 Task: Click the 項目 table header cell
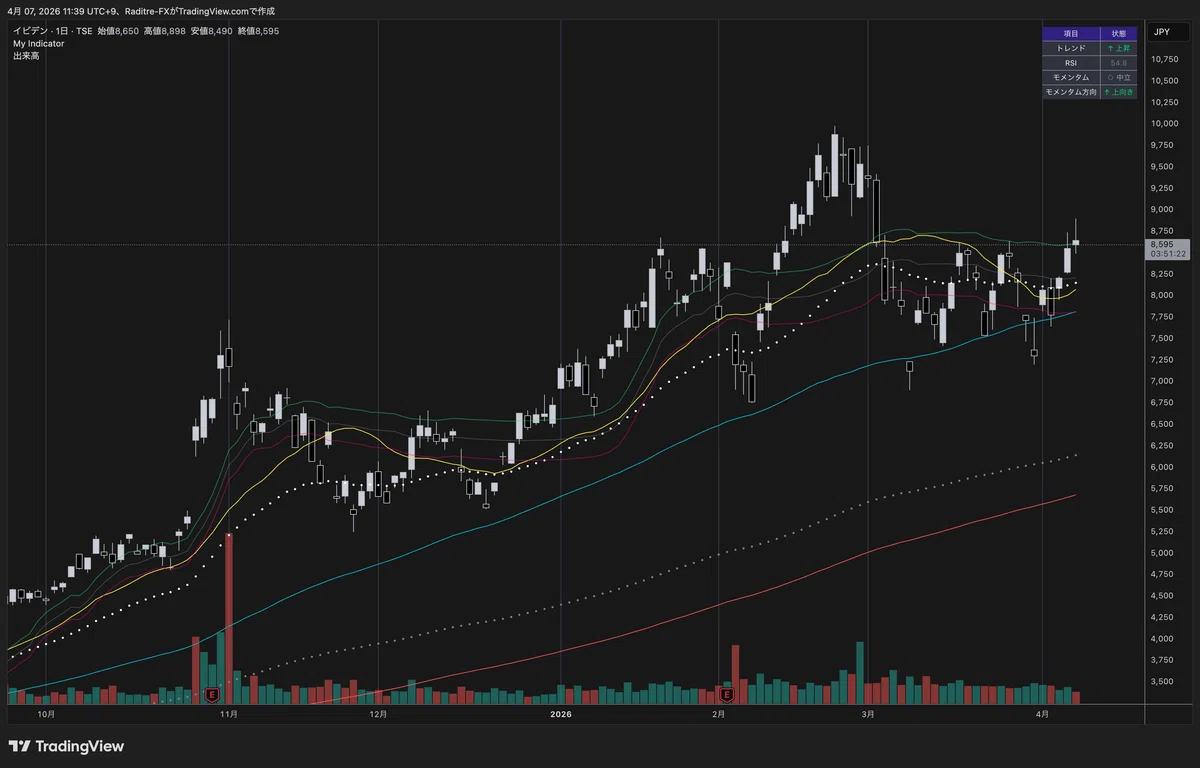click(1070, 33)
